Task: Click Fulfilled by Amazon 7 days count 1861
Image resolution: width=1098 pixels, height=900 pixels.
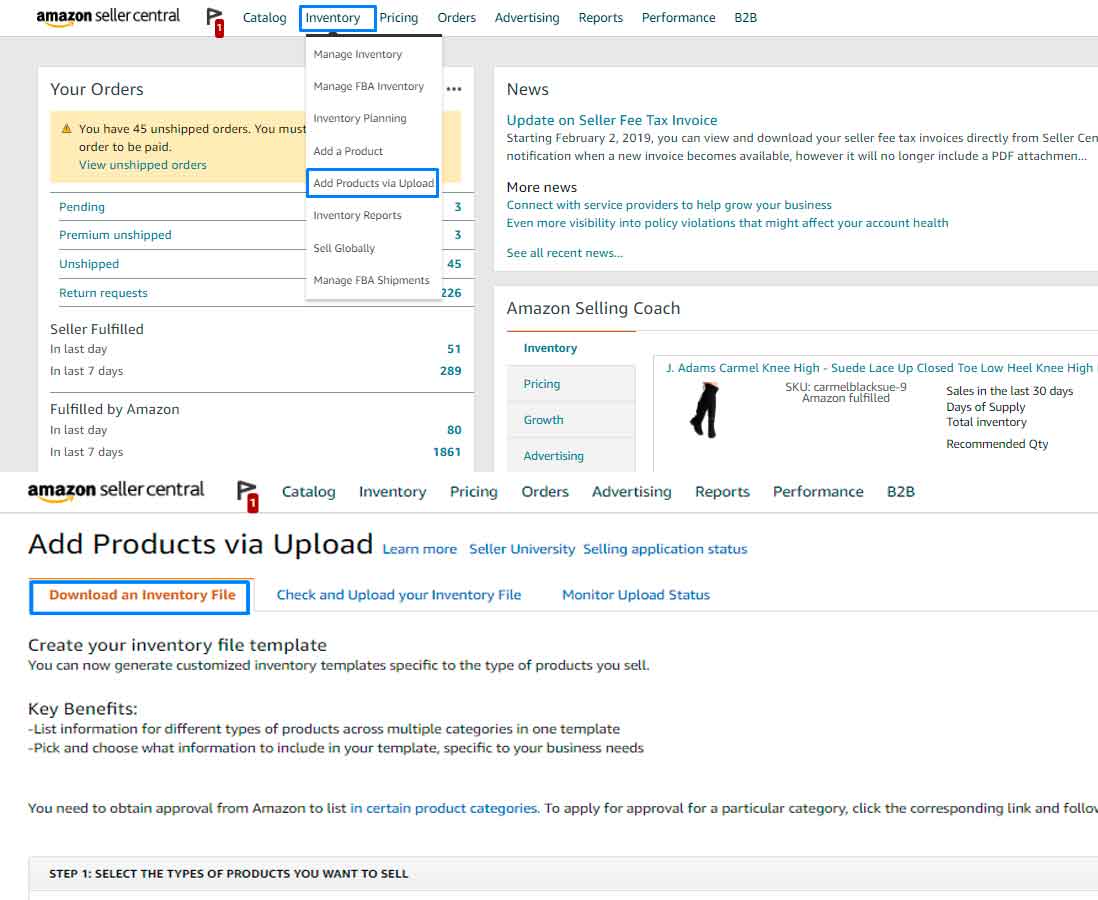Action: (447, 452)
